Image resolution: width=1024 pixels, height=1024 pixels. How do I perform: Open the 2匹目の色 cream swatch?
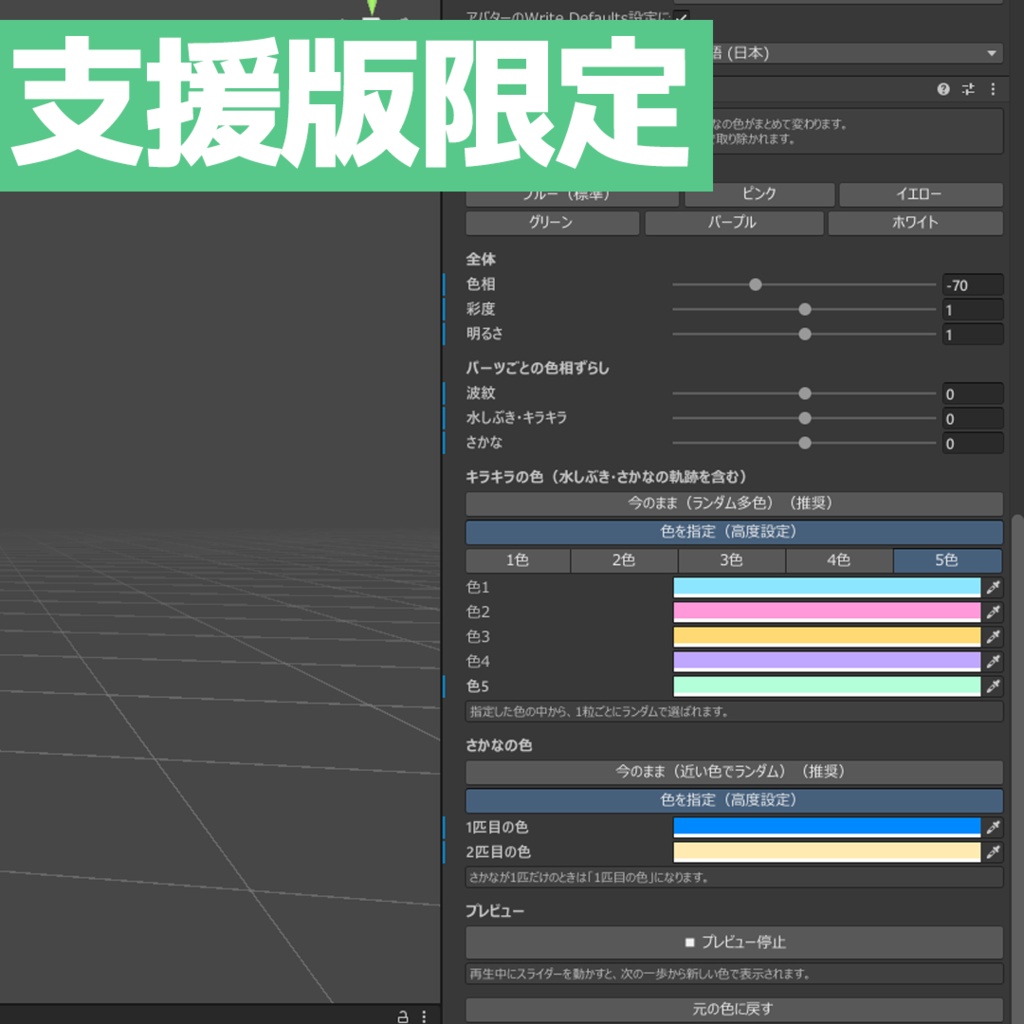tap(827, 852)
